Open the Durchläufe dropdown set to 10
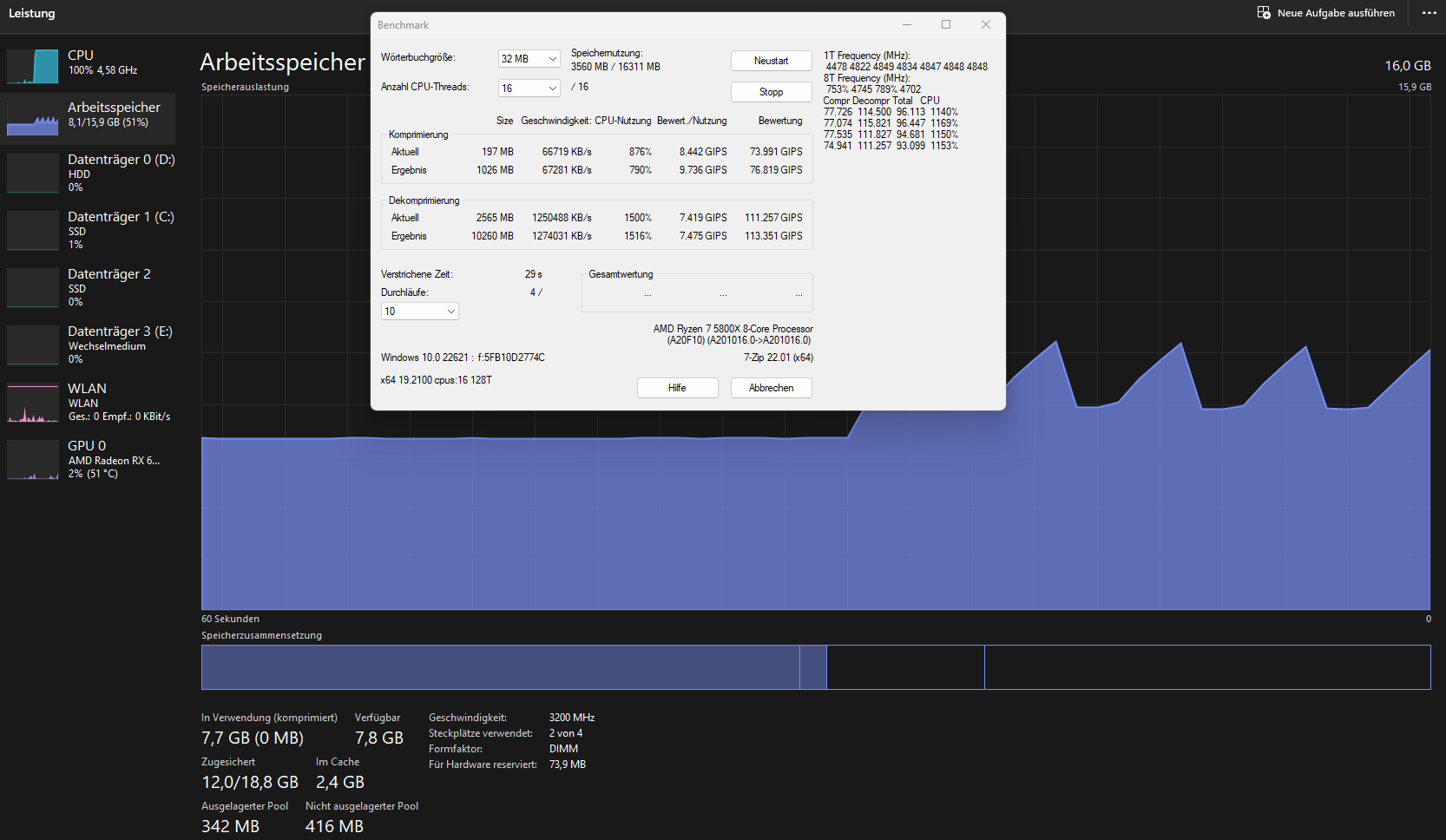The height and width of the screenshot is (840, 1446). point(420,312)
